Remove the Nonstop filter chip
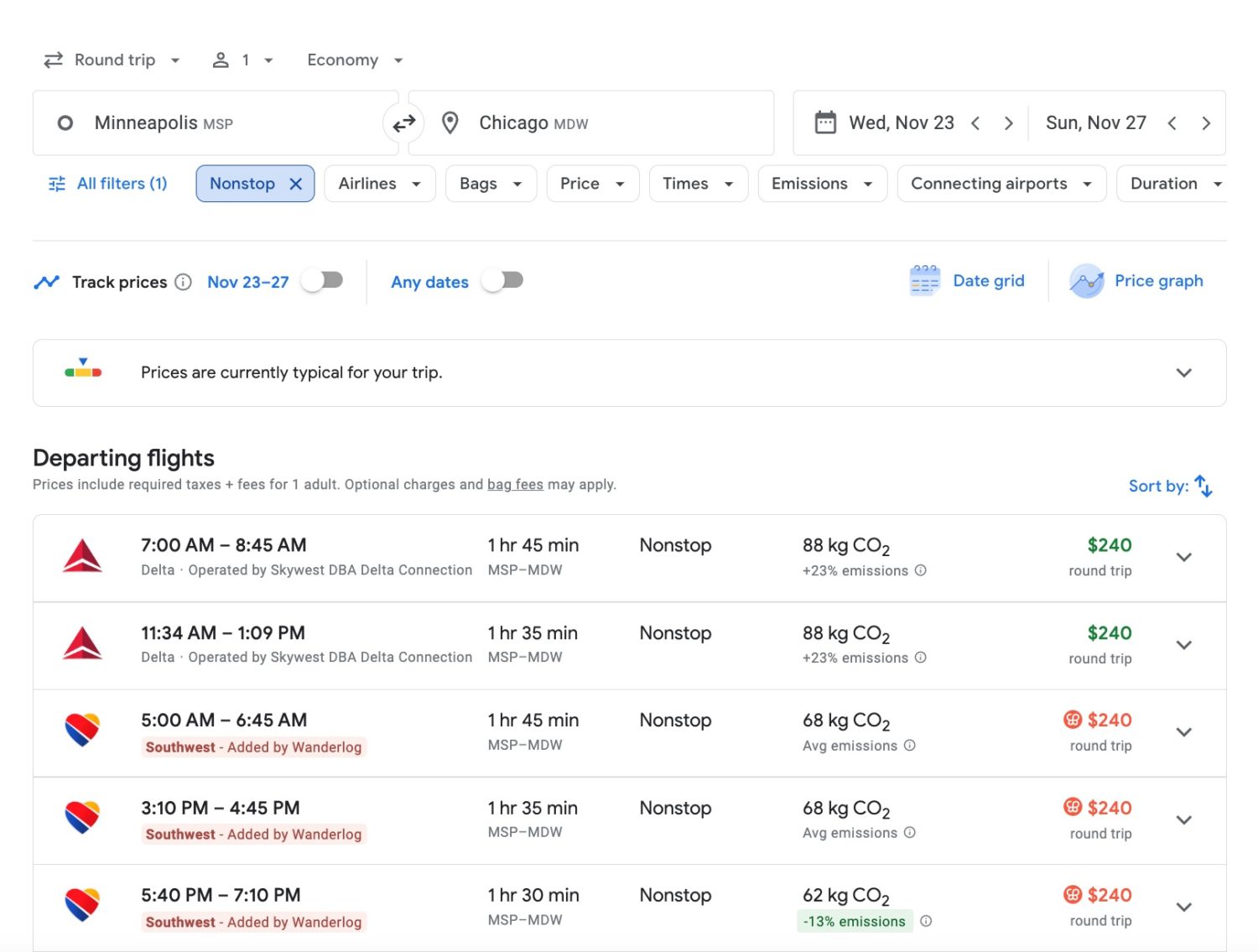The image size is (1258, 952). (x=295, y=183)
